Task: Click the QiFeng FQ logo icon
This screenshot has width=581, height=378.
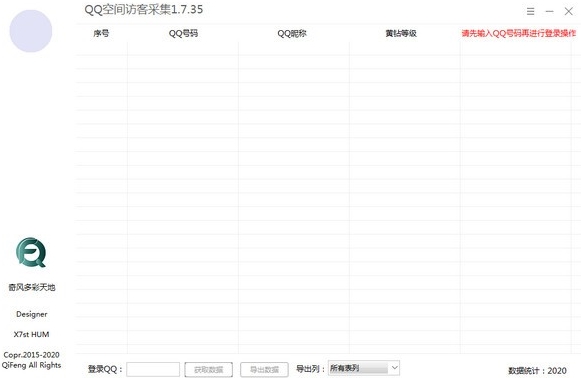Action: 31,252
